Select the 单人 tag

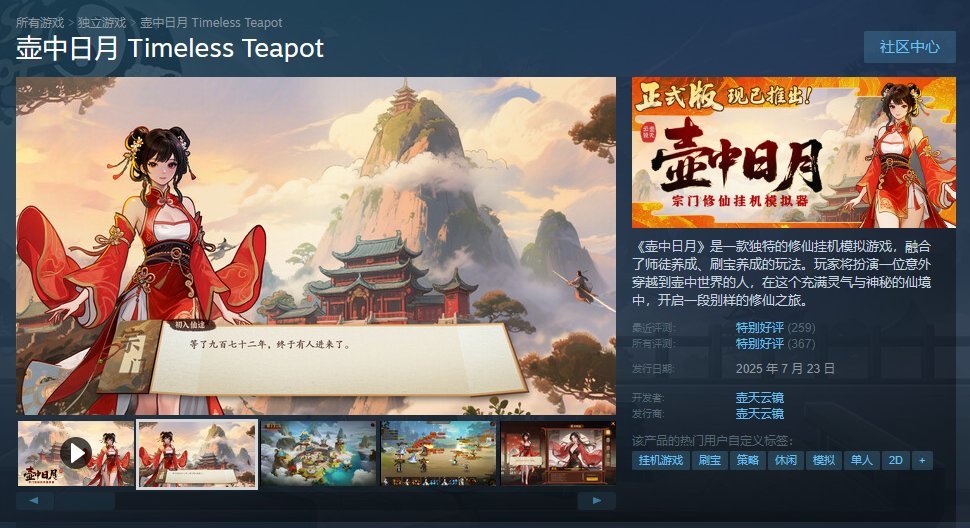861,461
